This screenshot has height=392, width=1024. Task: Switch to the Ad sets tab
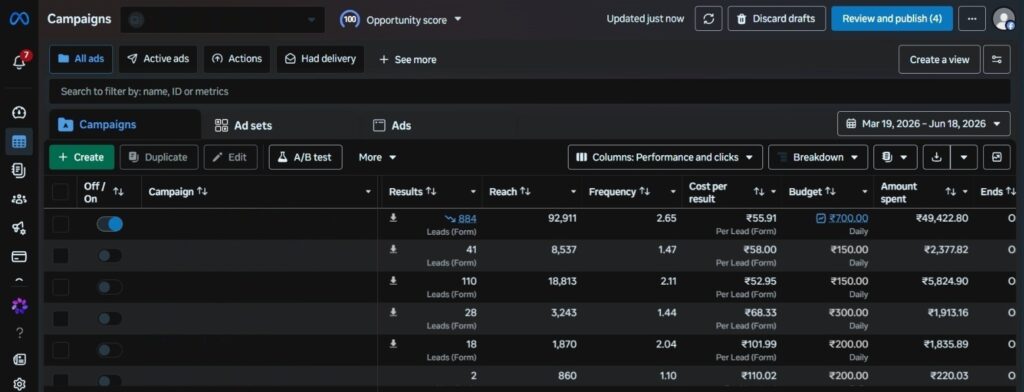tap(243, 125)
